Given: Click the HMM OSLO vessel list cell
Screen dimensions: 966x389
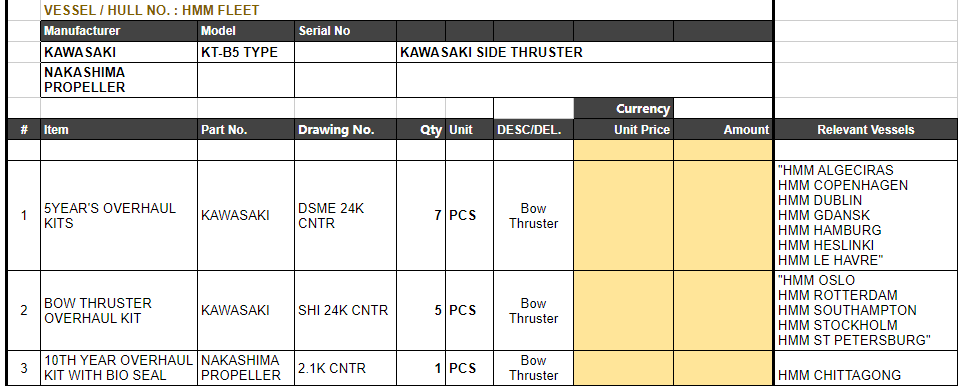Looking at the screenshot, I should point(866,311).
